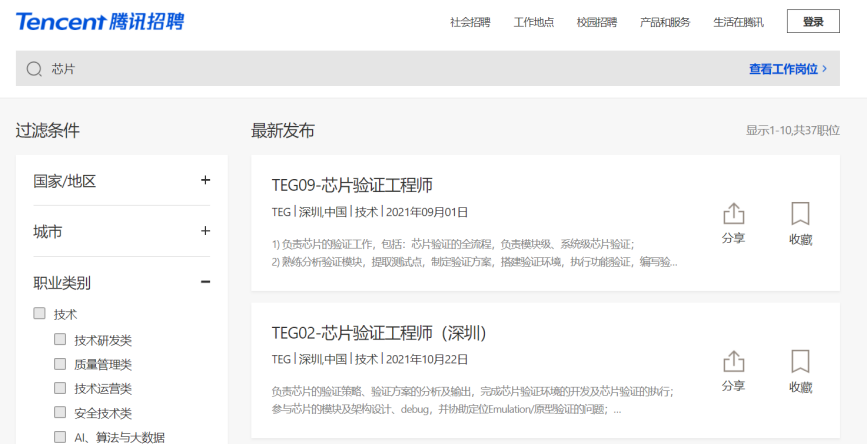
Task: Enable the 质量管理类 filter checkbox
Action: click(60, 364)
